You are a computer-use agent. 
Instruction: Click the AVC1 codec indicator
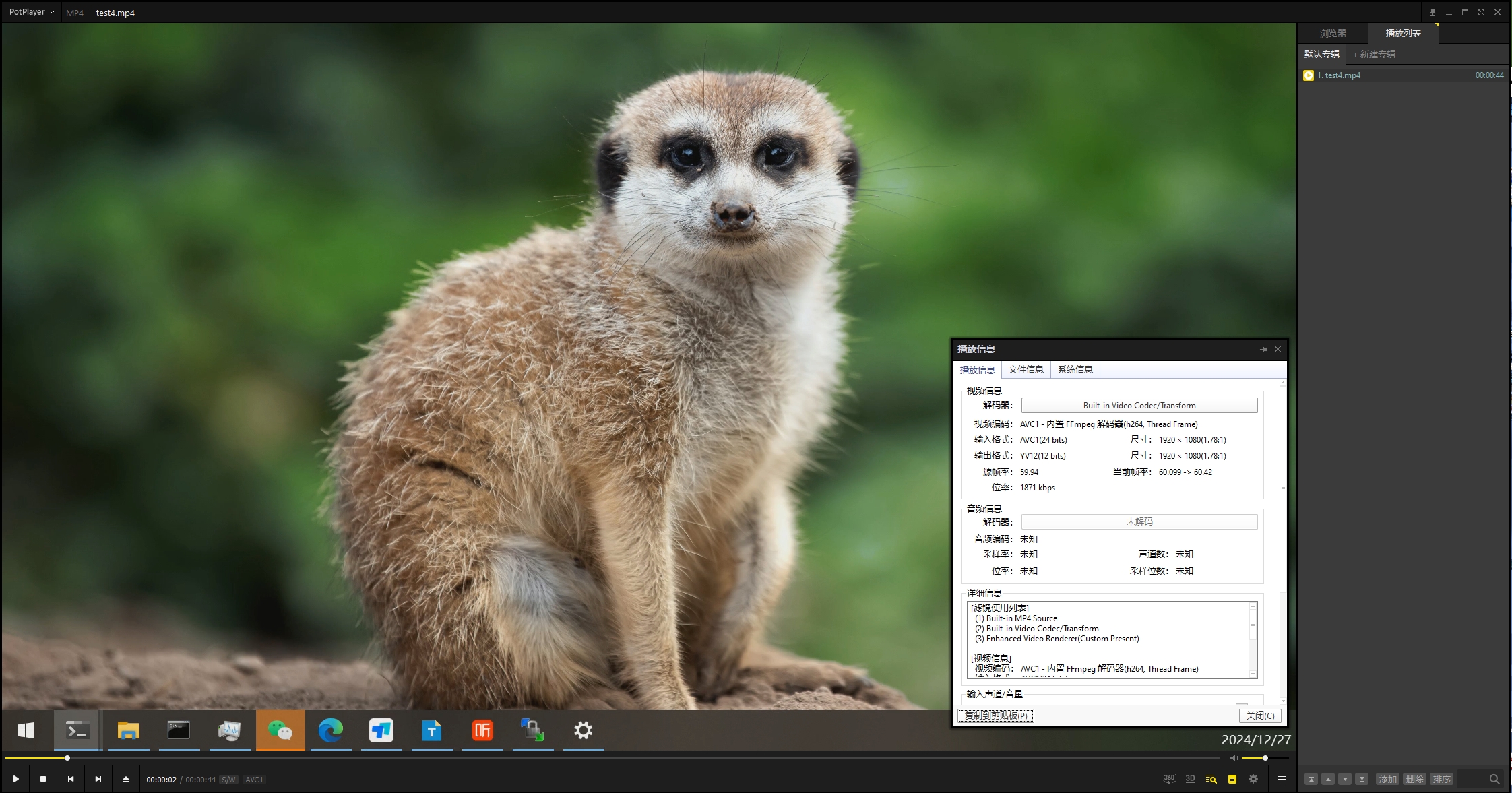coord(255,780)
